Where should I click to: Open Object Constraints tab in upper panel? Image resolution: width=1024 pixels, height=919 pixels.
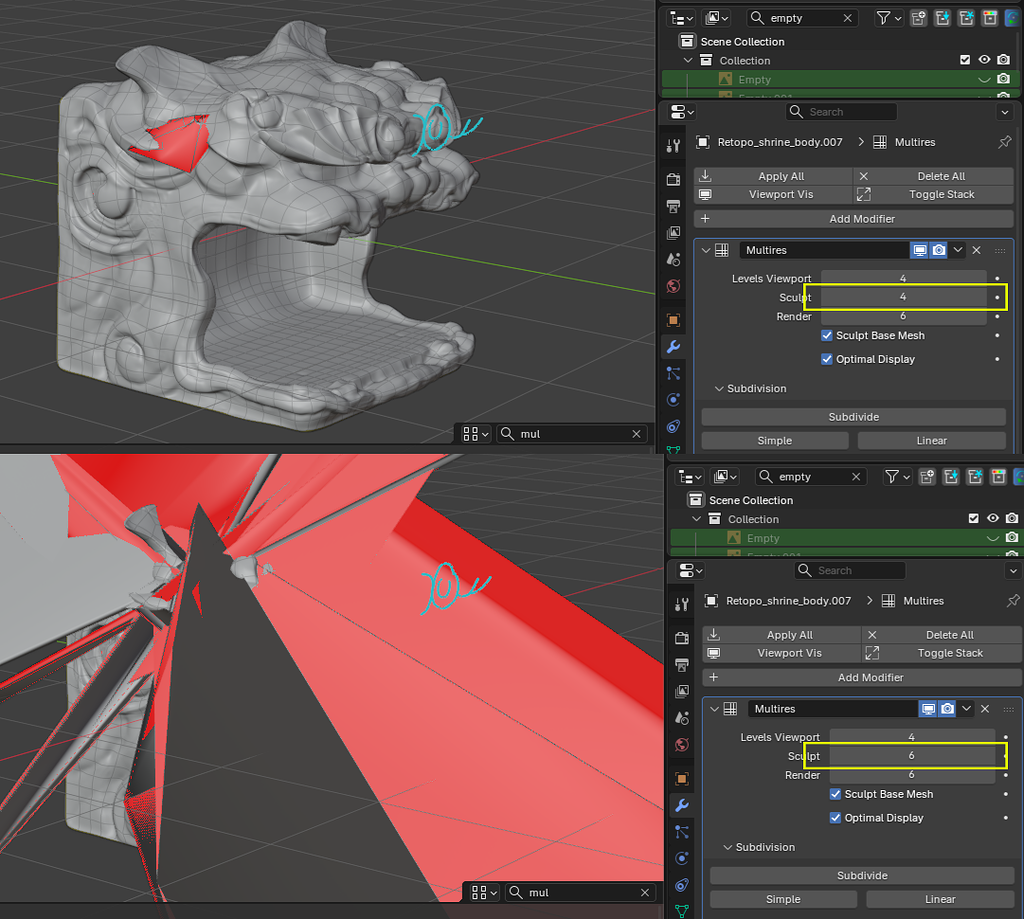[x=673, y=427]
